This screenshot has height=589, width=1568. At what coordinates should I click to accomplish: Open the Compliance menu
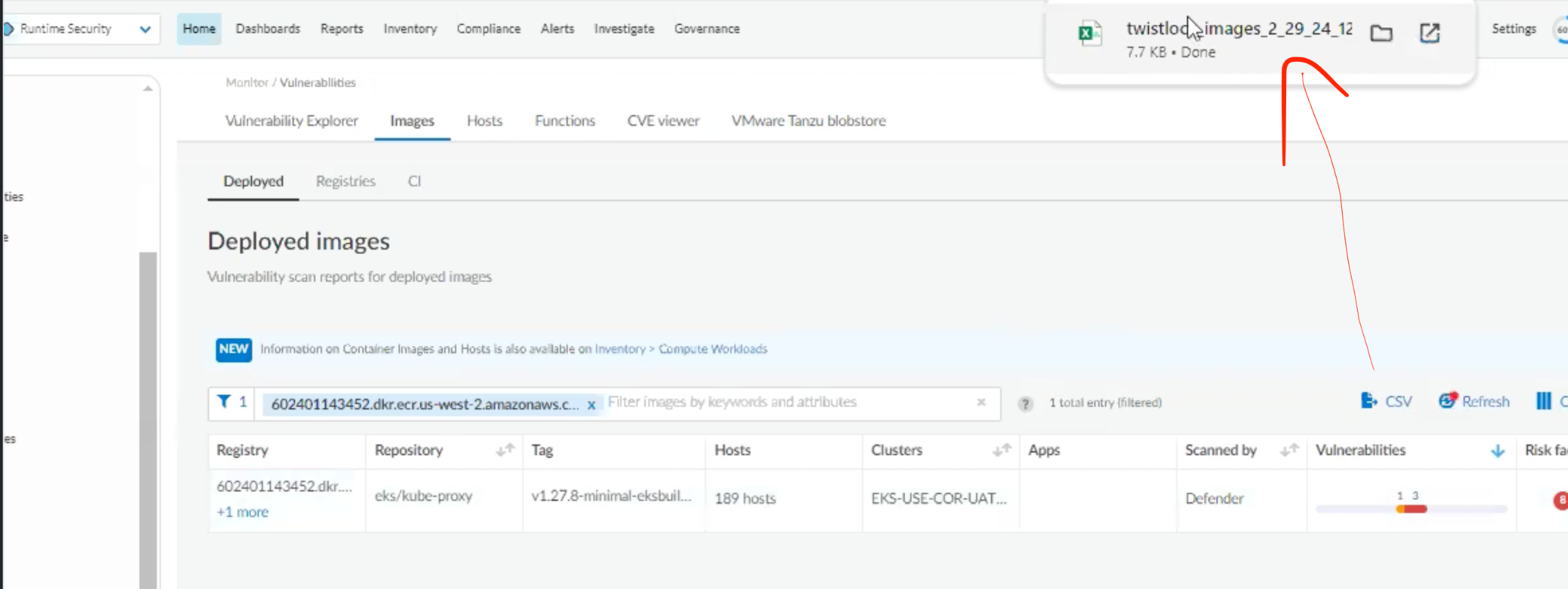(488, 29)
